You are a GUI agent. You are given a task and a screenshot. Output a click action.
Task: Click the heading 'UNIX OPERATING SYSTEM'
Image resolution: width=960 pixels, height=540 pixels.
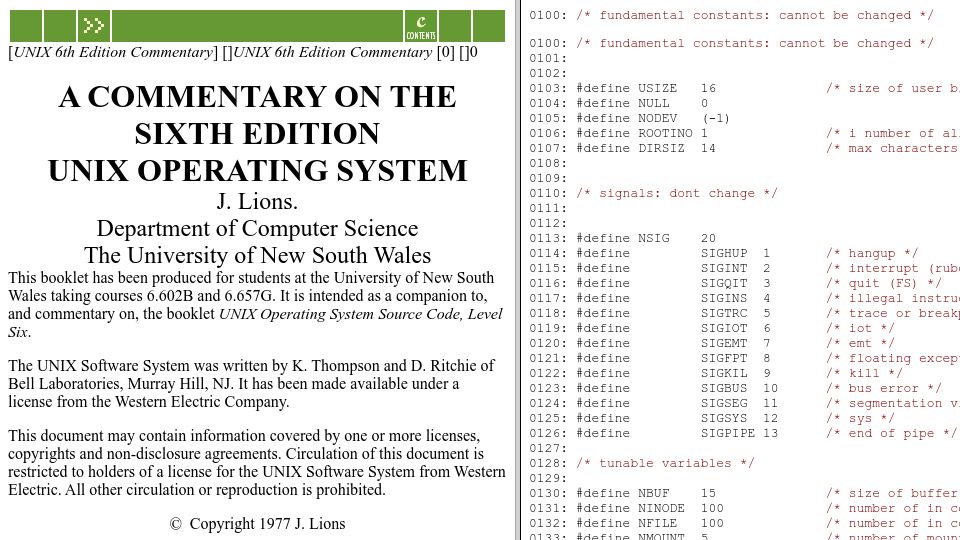tap(257, 170)
